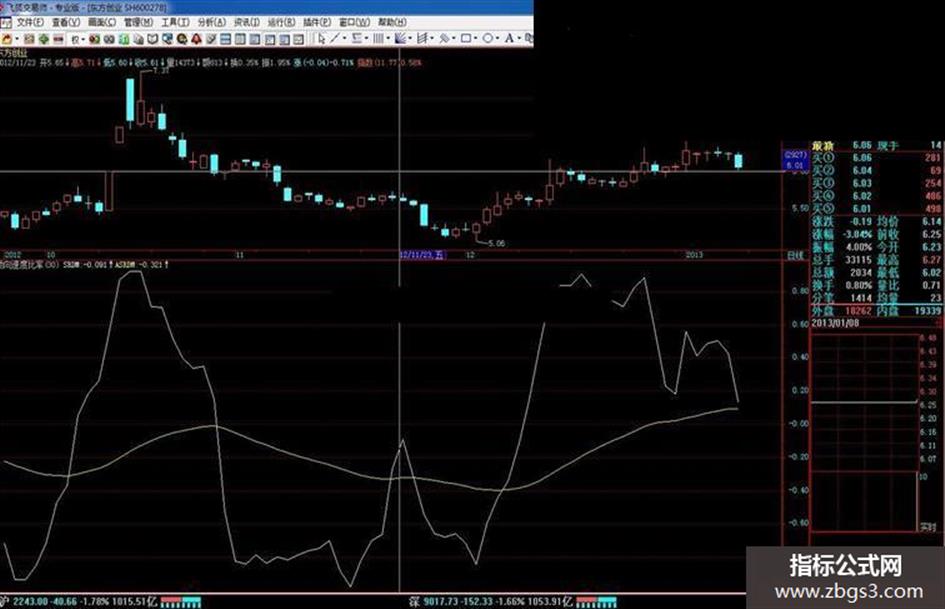Open the 帮助(H) menu

click(392, 22)
